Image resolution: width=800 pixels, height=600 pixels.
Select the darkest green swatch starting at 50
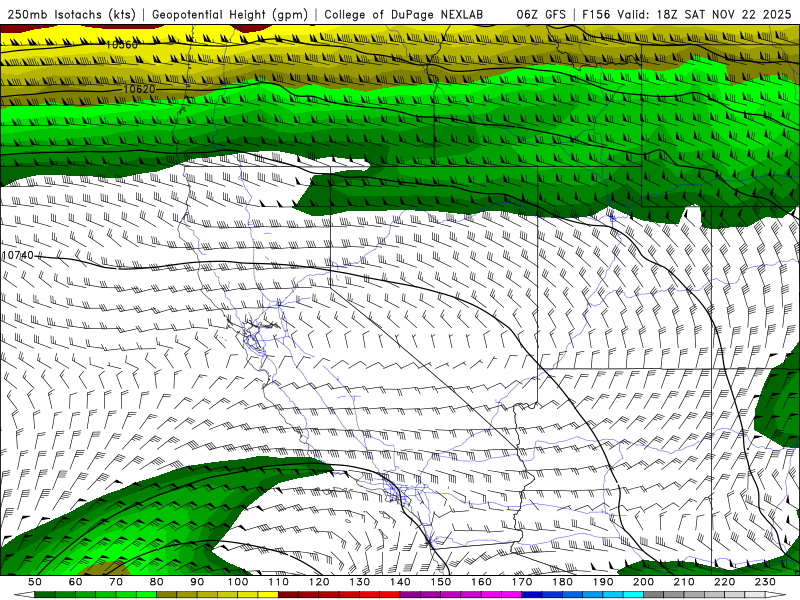[x=44, y=594]
